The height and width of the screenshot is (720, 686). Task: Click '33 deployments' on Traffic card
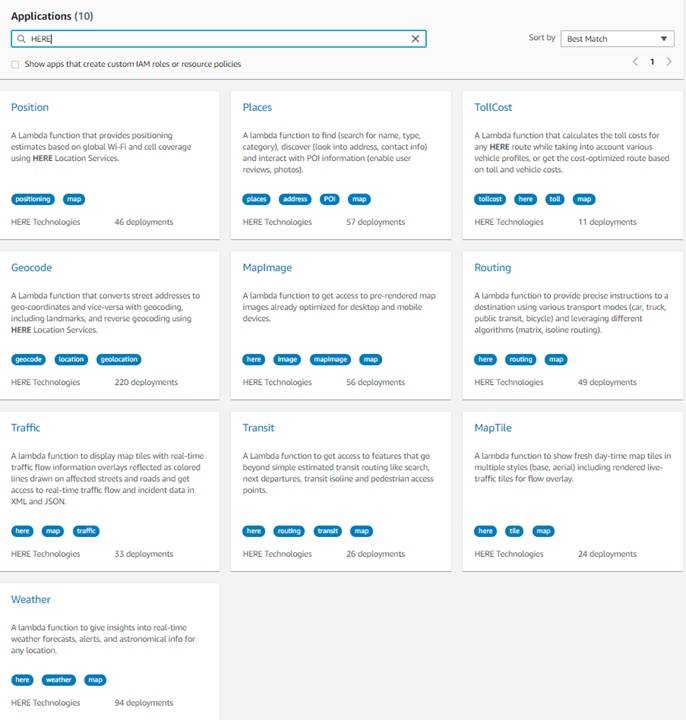[144, 554]
